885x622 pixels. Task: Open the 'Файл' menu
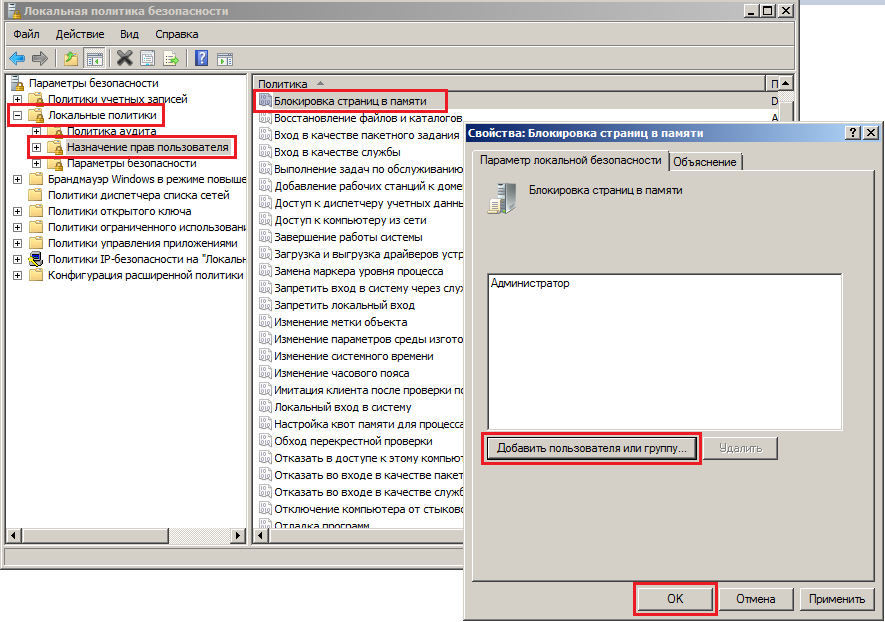27,34
